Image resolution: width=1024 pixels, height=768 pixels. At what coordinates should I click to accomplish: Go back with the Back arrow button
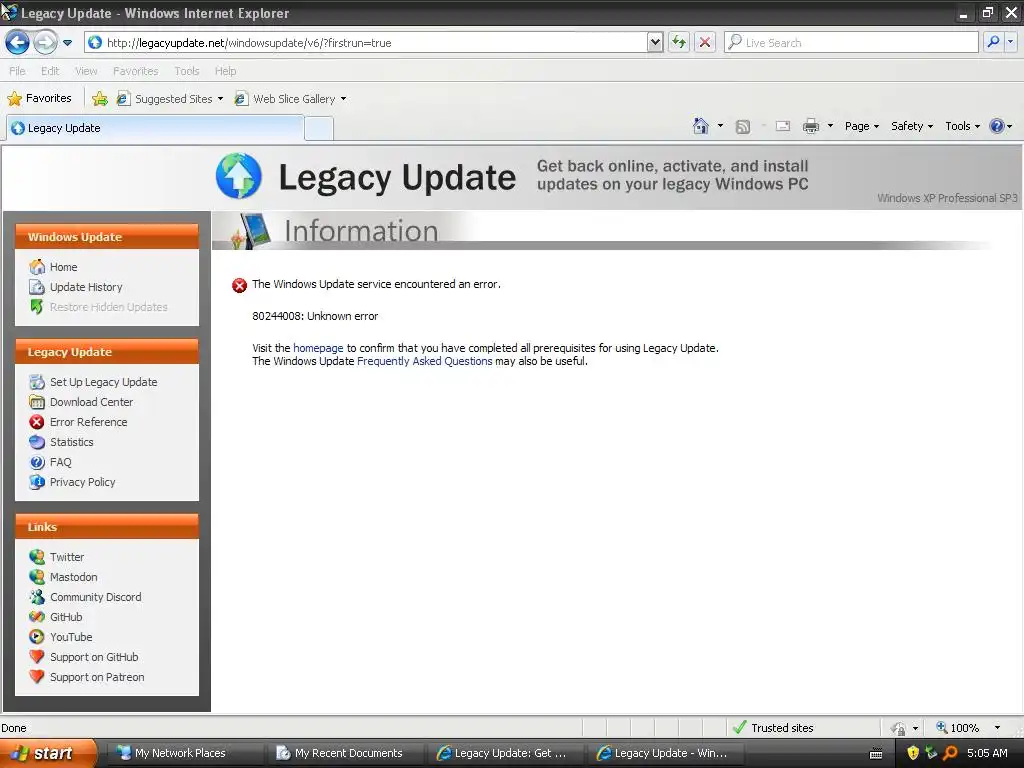(x=17, y=43)
